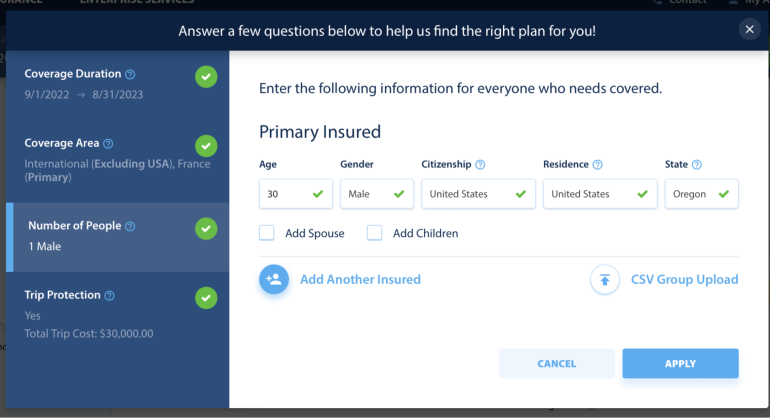Switch to the Coverage Duration step
This screenshot has height=418, width=770.
click(110, 84)
